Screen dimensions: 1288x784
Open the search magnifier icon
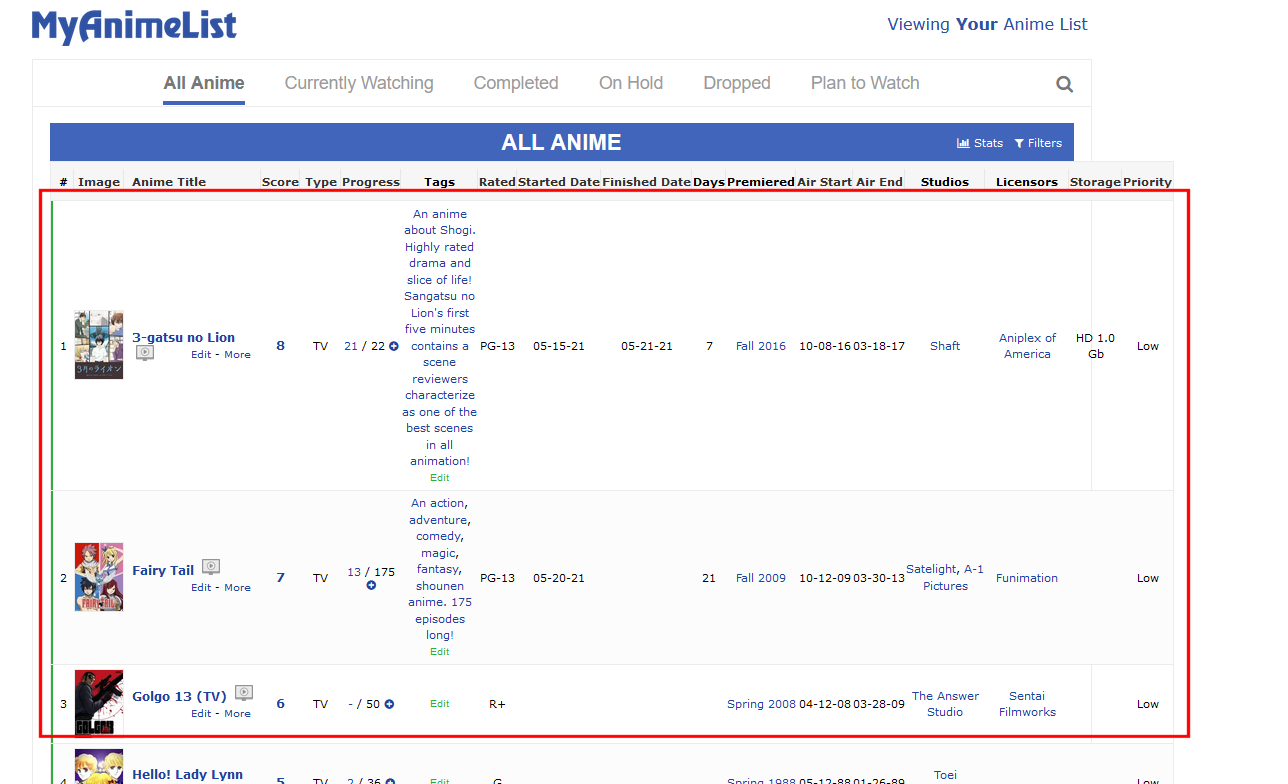tap(1064, 84)
